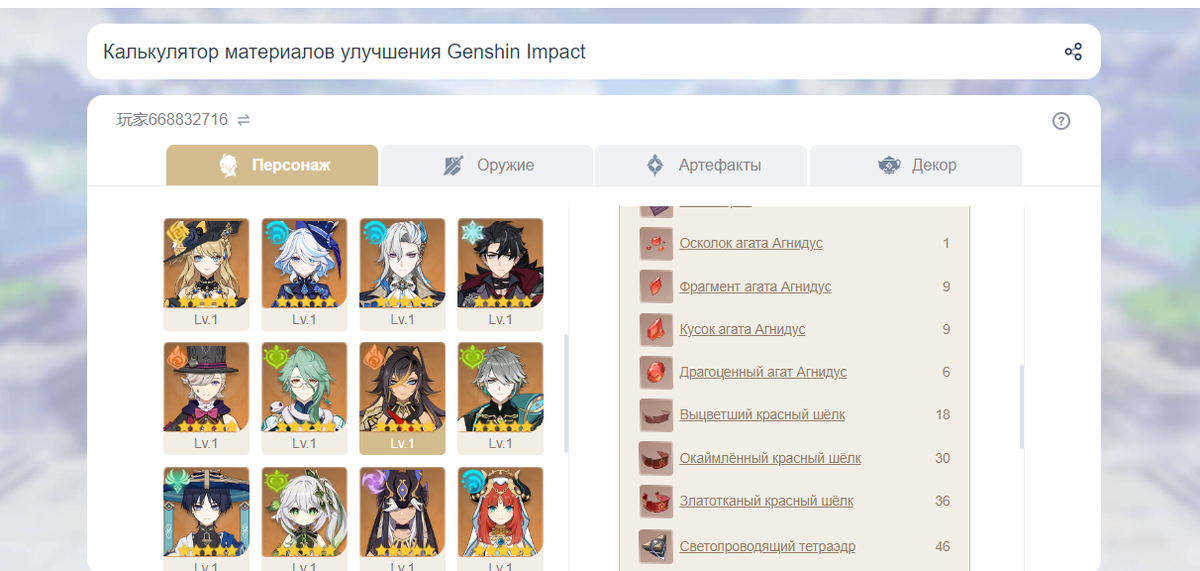Click the Драгоценный агат Агнидус gem icon

tap(656, 372)
